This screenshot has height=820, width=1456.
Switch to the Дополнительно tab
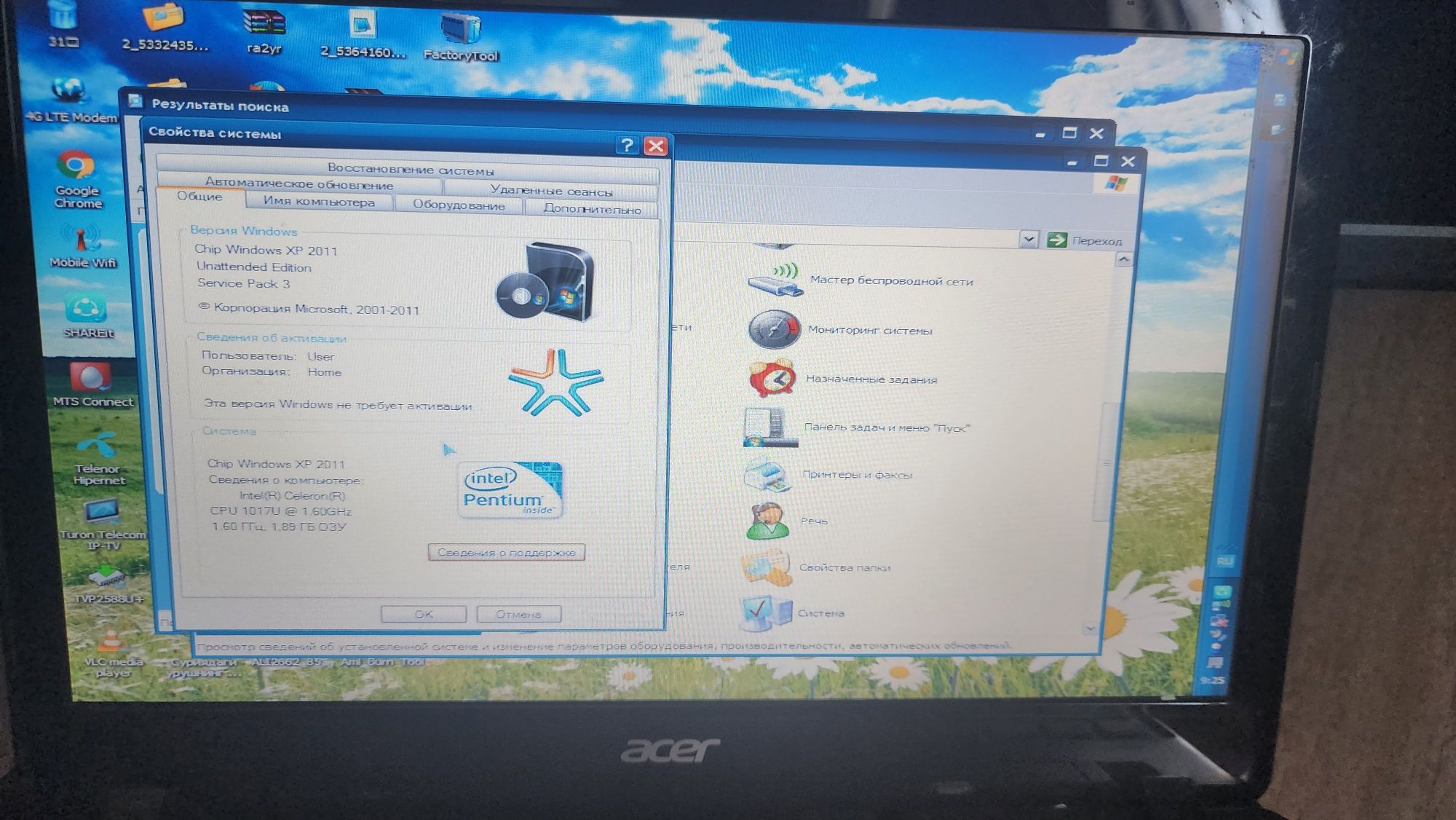(592, 209)
